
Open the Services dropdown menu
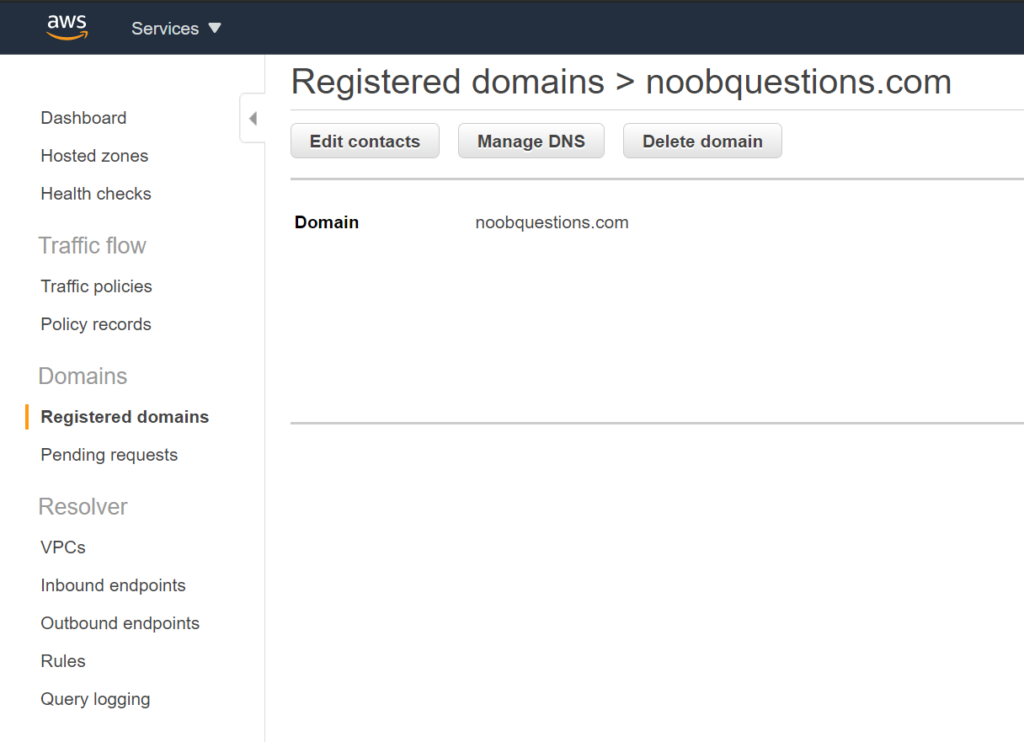176,29
